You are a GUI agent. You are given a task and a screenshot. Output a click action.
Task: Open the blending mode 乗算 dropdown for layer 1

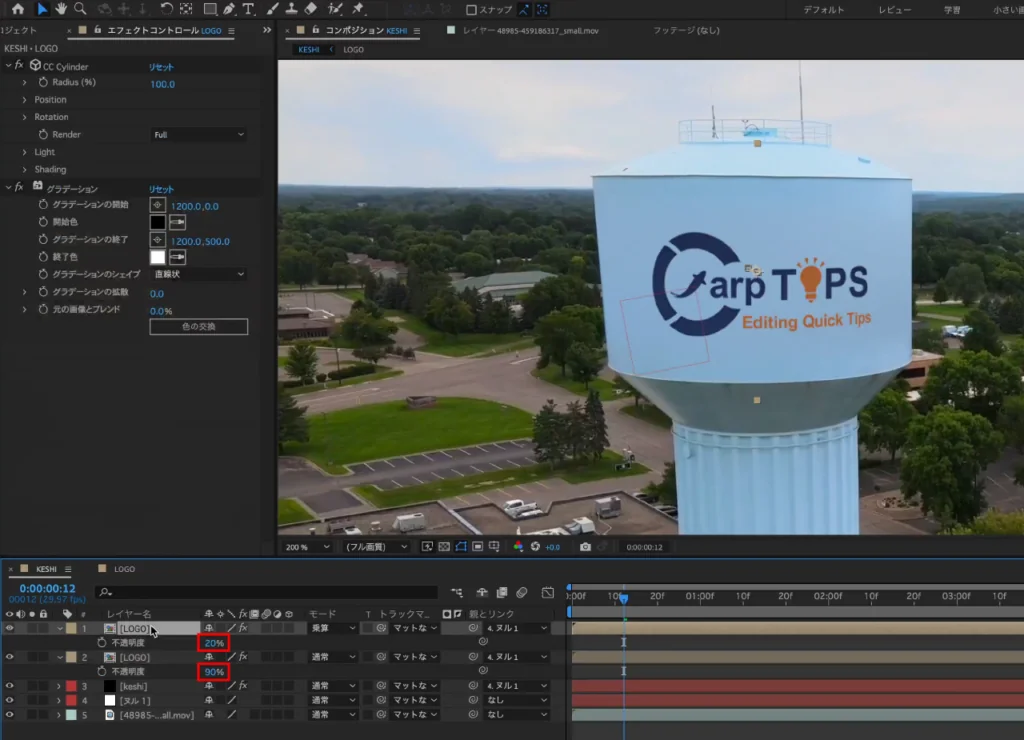(x=333, y=628)
